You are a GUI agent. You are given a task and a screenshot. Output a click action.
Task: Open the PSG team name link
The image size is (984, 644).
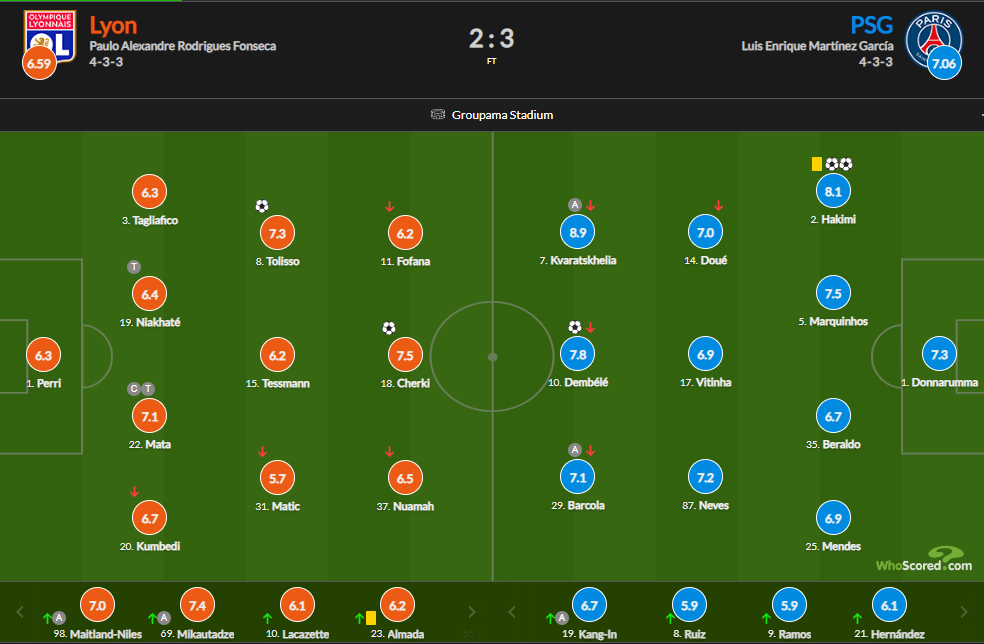click(871, 25)
